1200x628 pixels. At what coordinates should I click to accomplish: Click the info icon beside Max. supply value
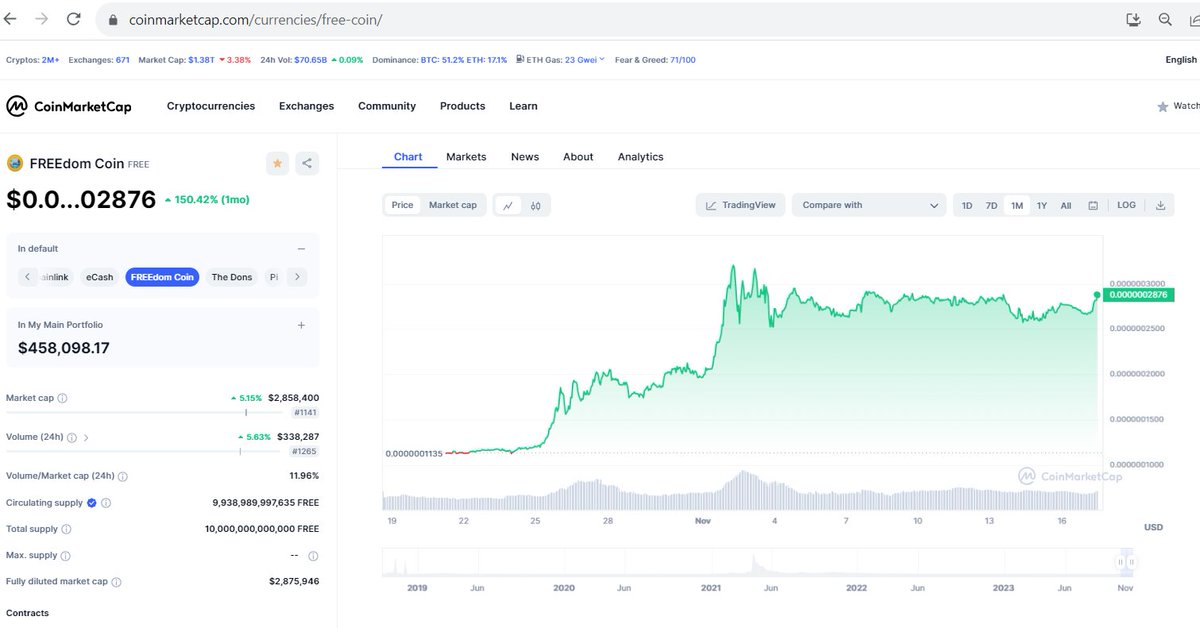tap(313, 555)
